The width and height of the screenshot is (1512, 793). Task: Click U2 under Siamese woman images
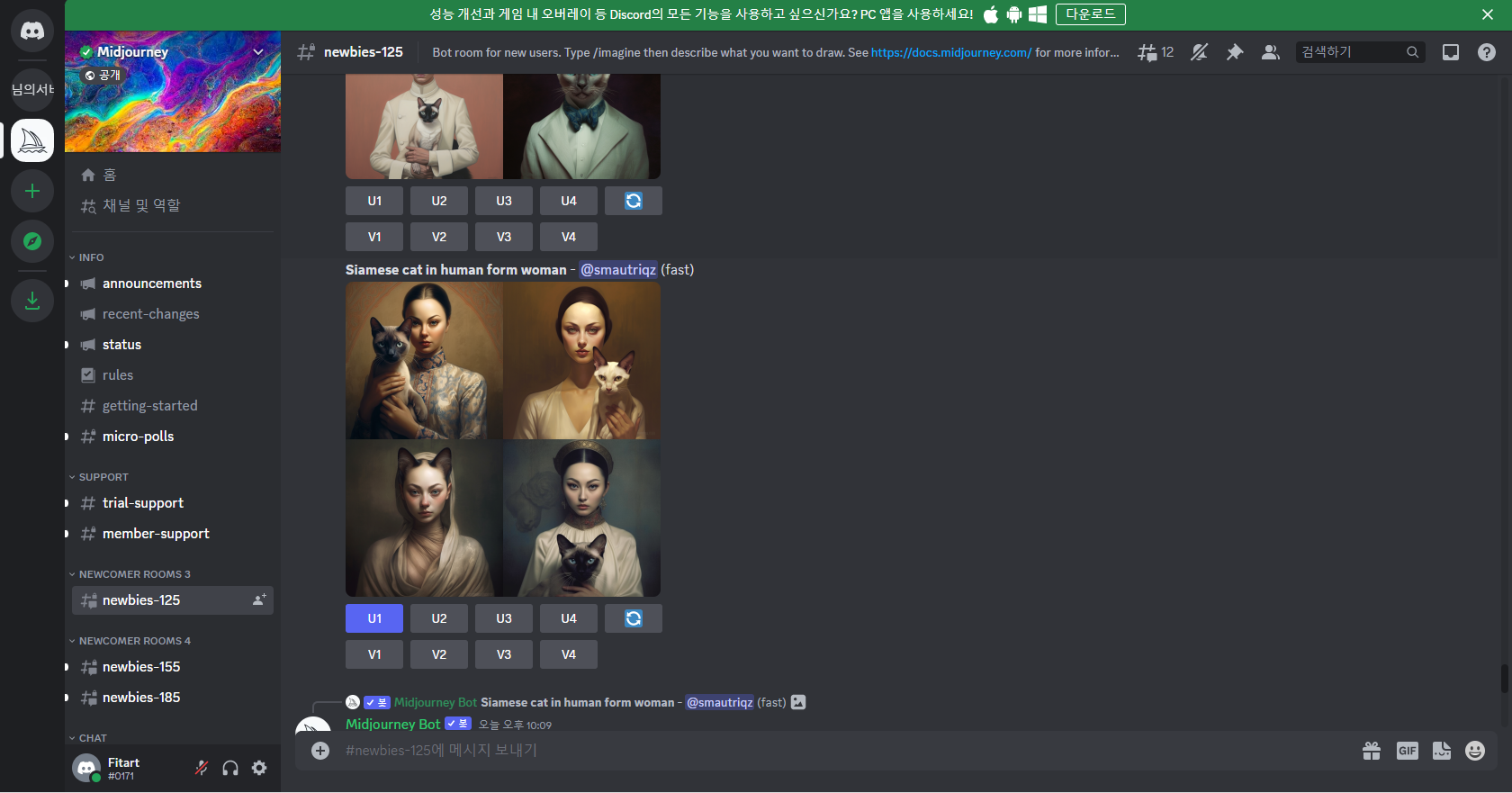(439, 618)
